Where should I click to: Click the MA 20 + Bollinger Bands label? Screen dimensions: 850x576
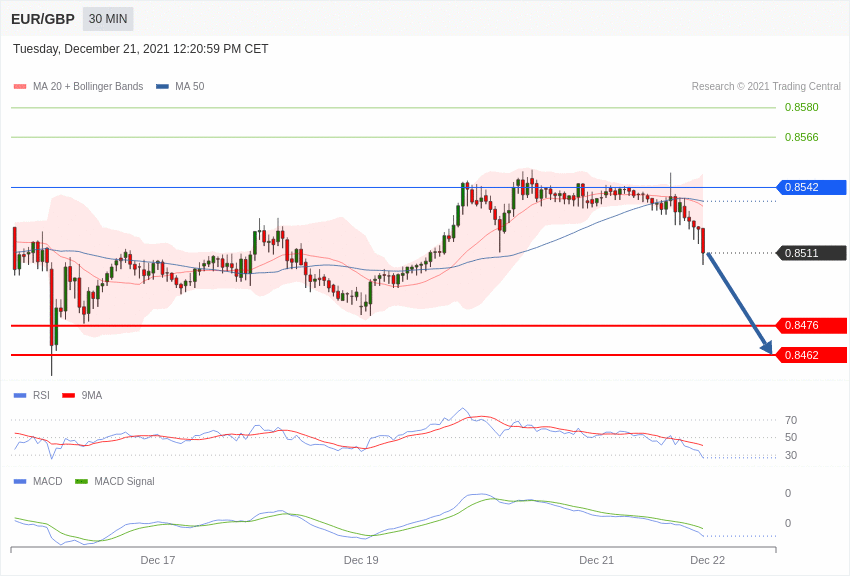click(88, 87)
